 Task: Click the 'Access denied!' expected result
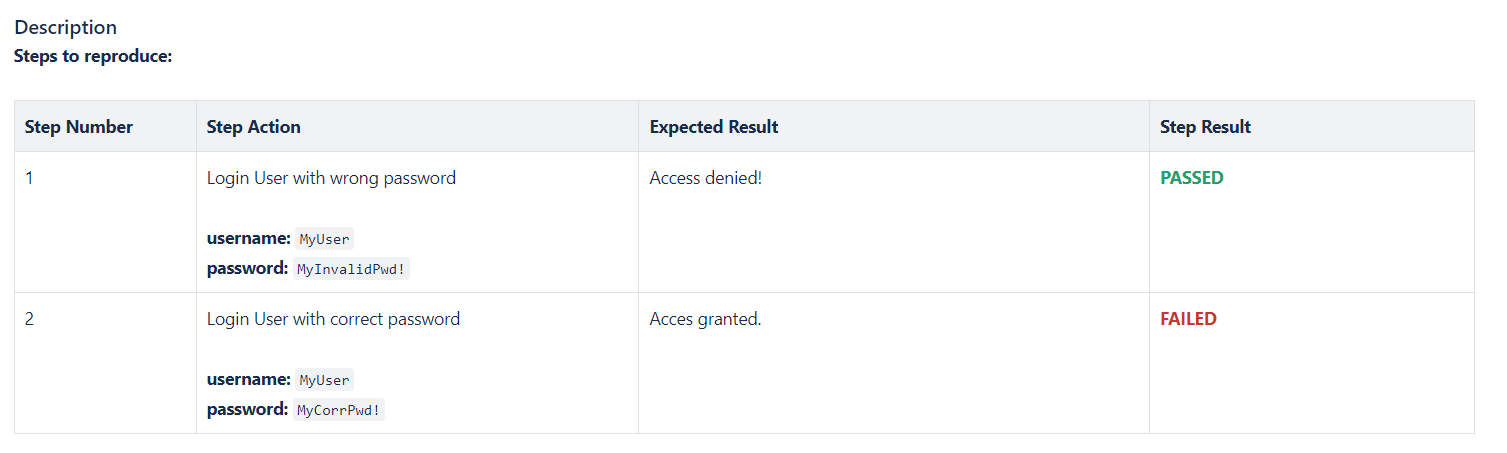coord(705,178)
